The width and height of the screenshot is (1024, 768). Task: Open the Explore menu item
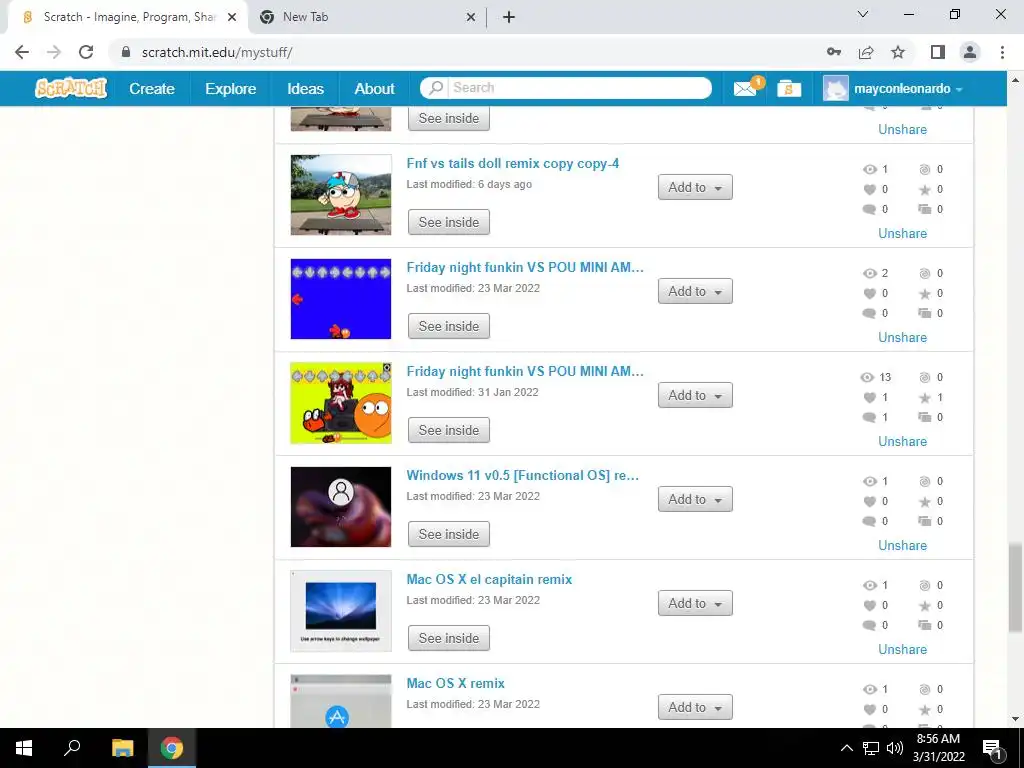click(231, 89)
